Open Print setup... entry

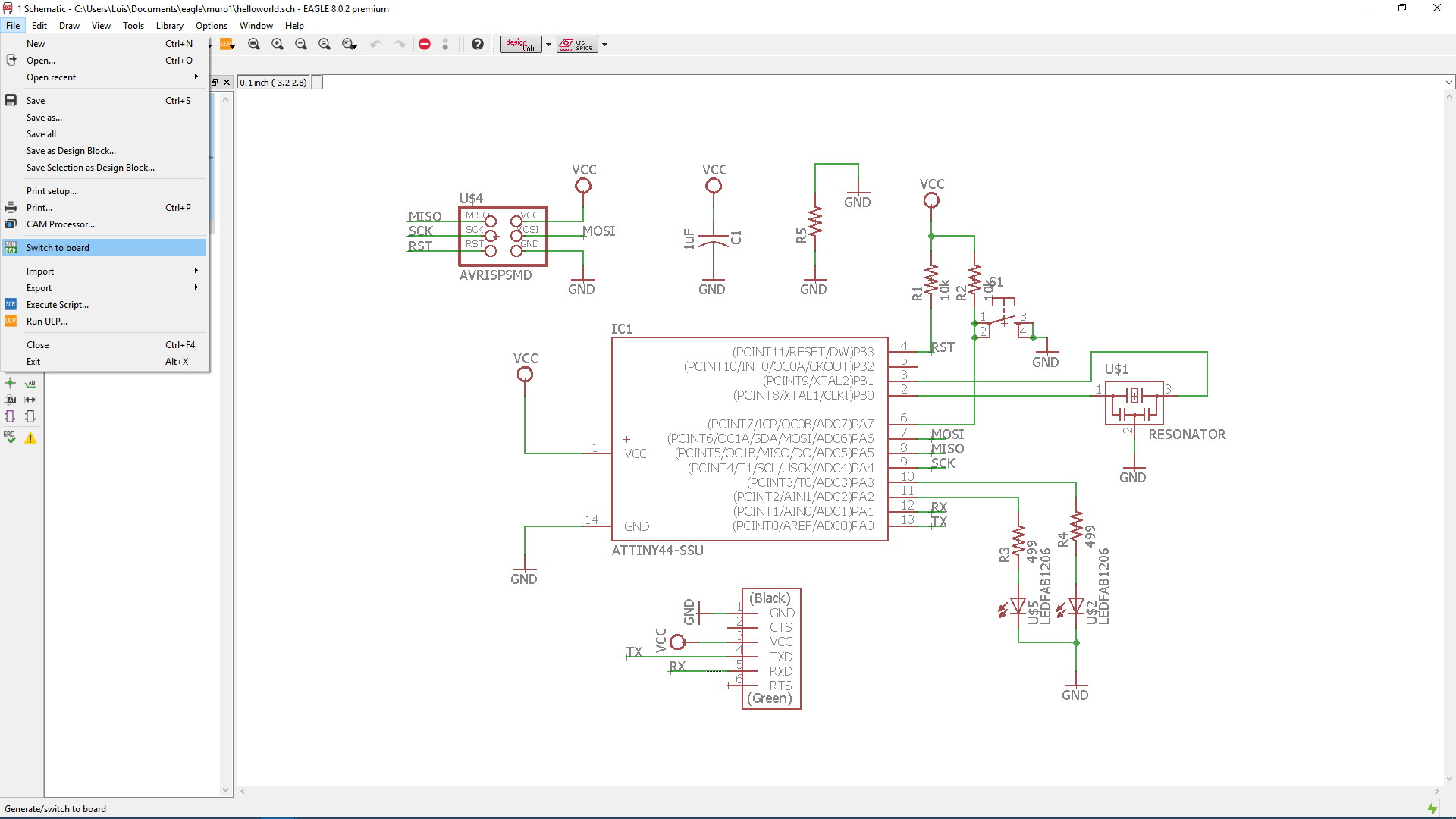coord(105,190)
